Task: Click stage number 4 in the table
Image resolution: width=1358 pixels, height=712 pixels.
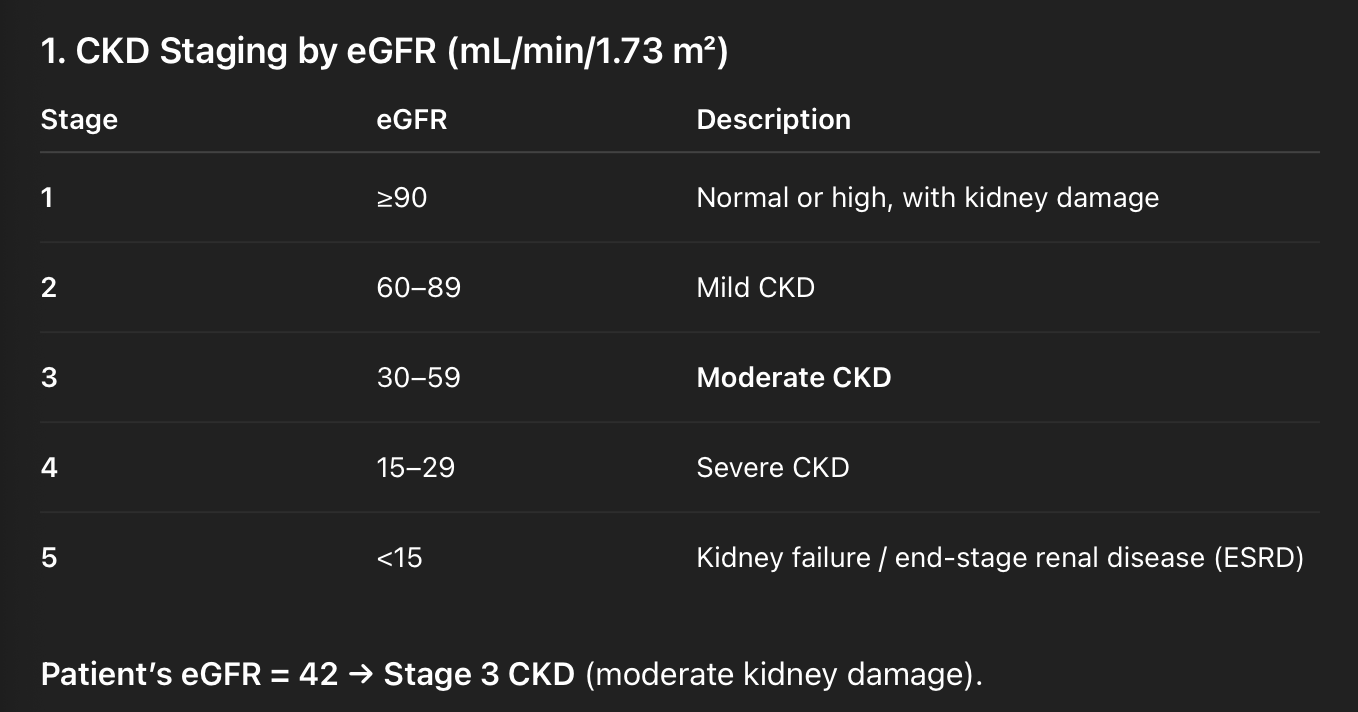Action: (x=49, y=468)
